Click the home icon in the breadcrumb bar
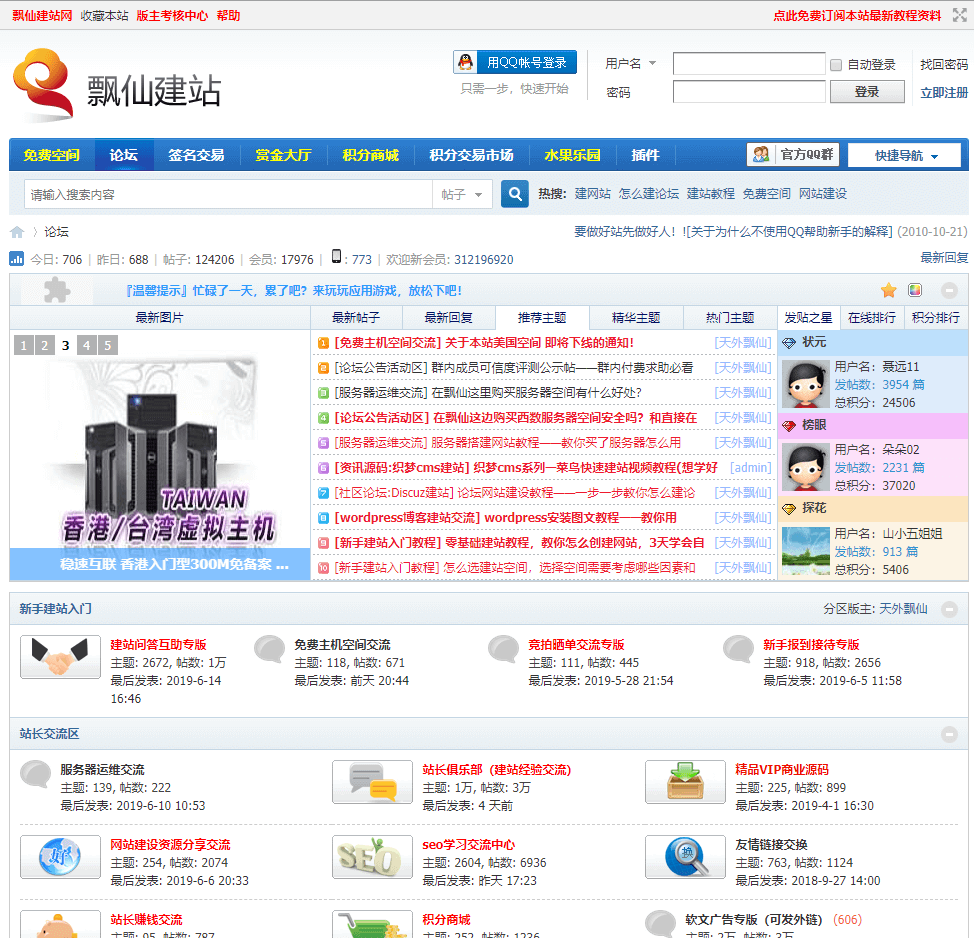Image resolution: width=974 pixels, height=938 pixels. (16, 231)
